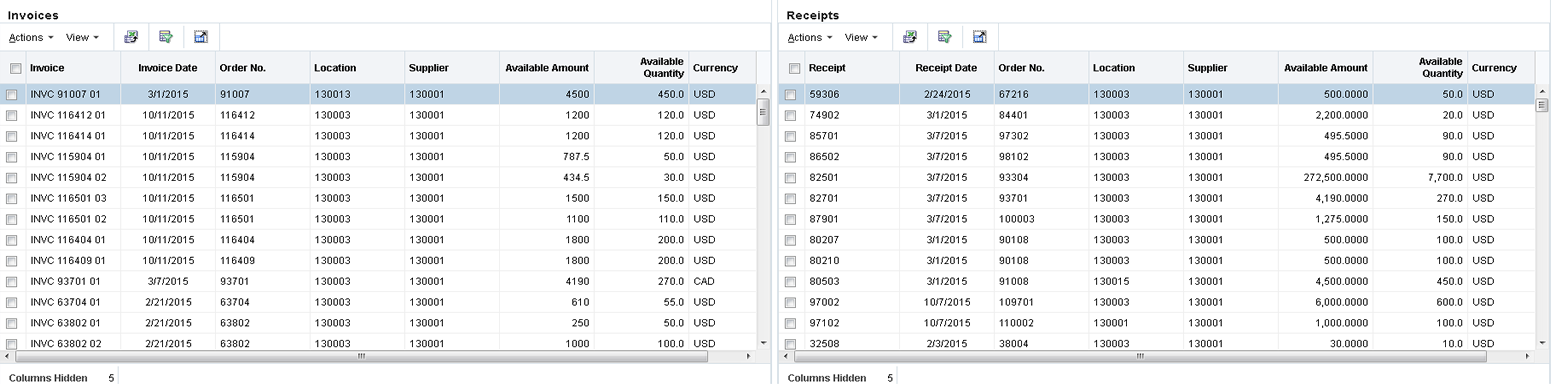The image size is (1553, 389).
Task: Click Invoices horizontal scrollbar right arrow
Action: 748,356
